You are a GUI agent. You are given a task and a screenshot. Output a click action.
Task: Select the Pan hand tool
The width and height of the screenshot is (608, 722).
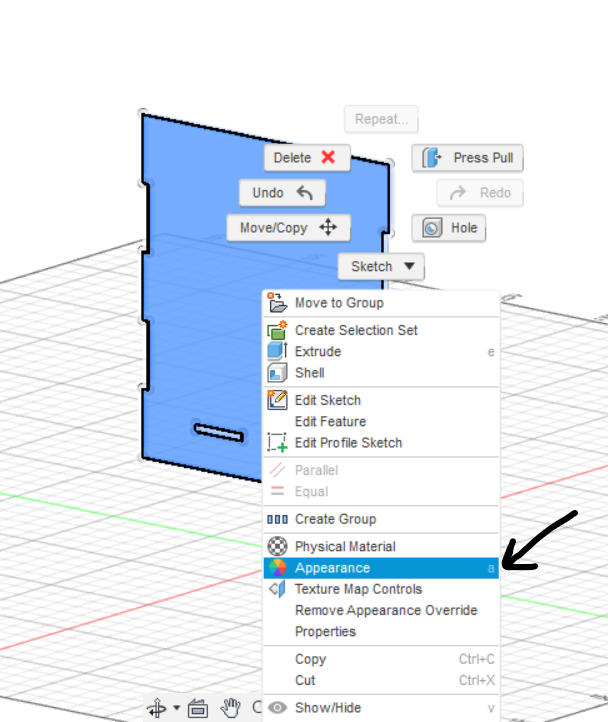(x=230, y=707)
